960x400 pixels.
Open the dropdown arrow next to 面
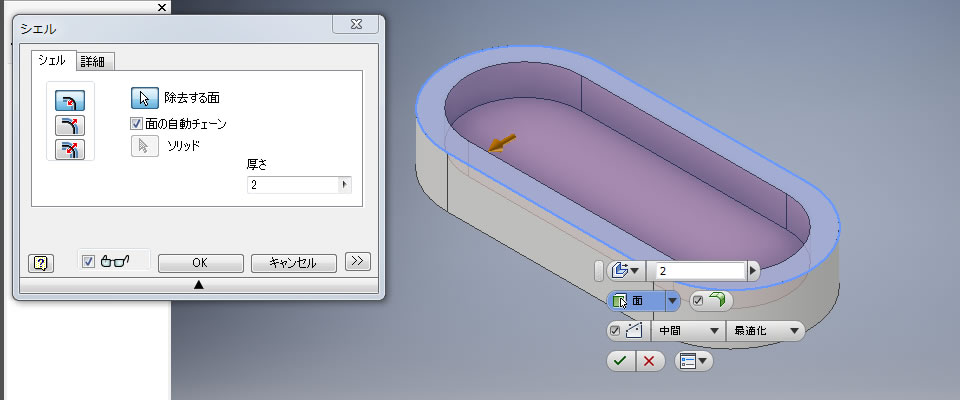pyautogui.click(x=673, y=301)
